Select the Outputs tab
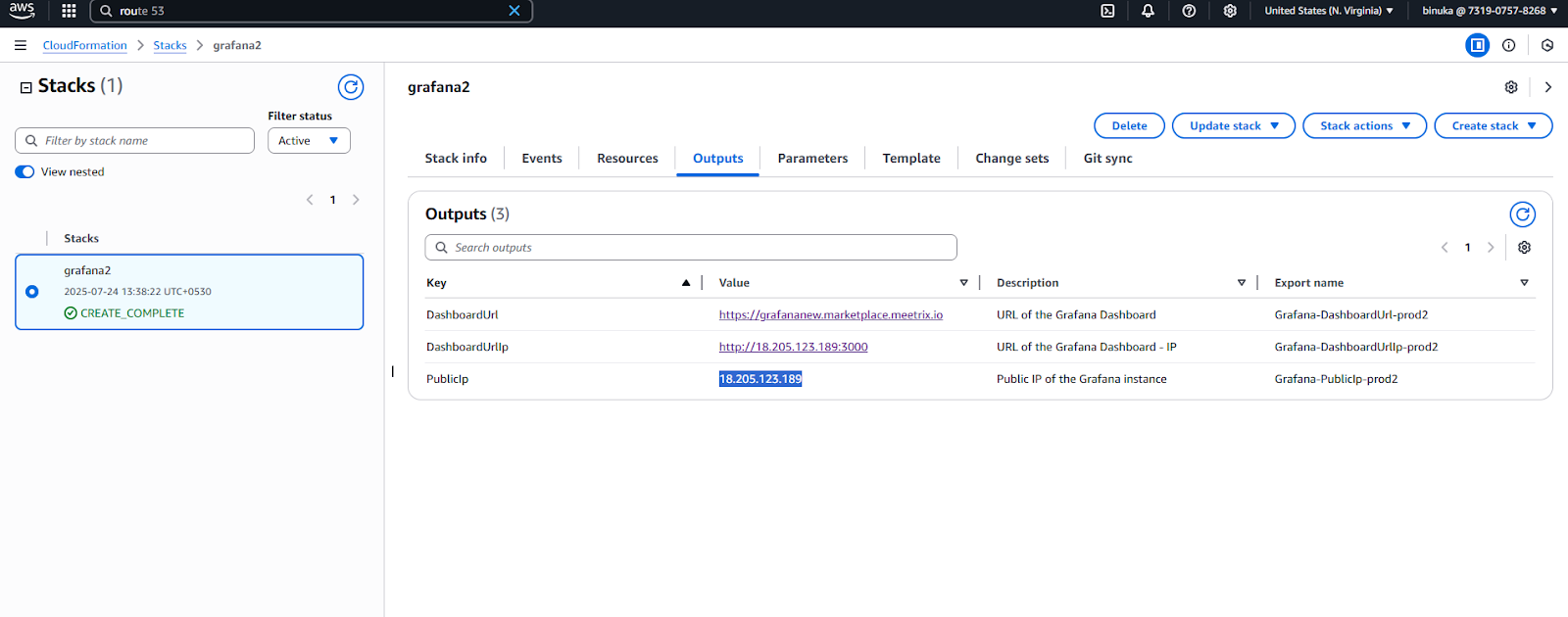Viewport: 1568px width, 617px height. pos(718,159)
